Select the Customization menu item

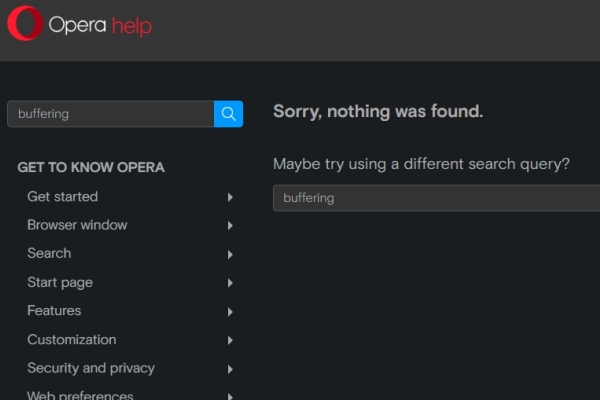click(x=71, y=340)
